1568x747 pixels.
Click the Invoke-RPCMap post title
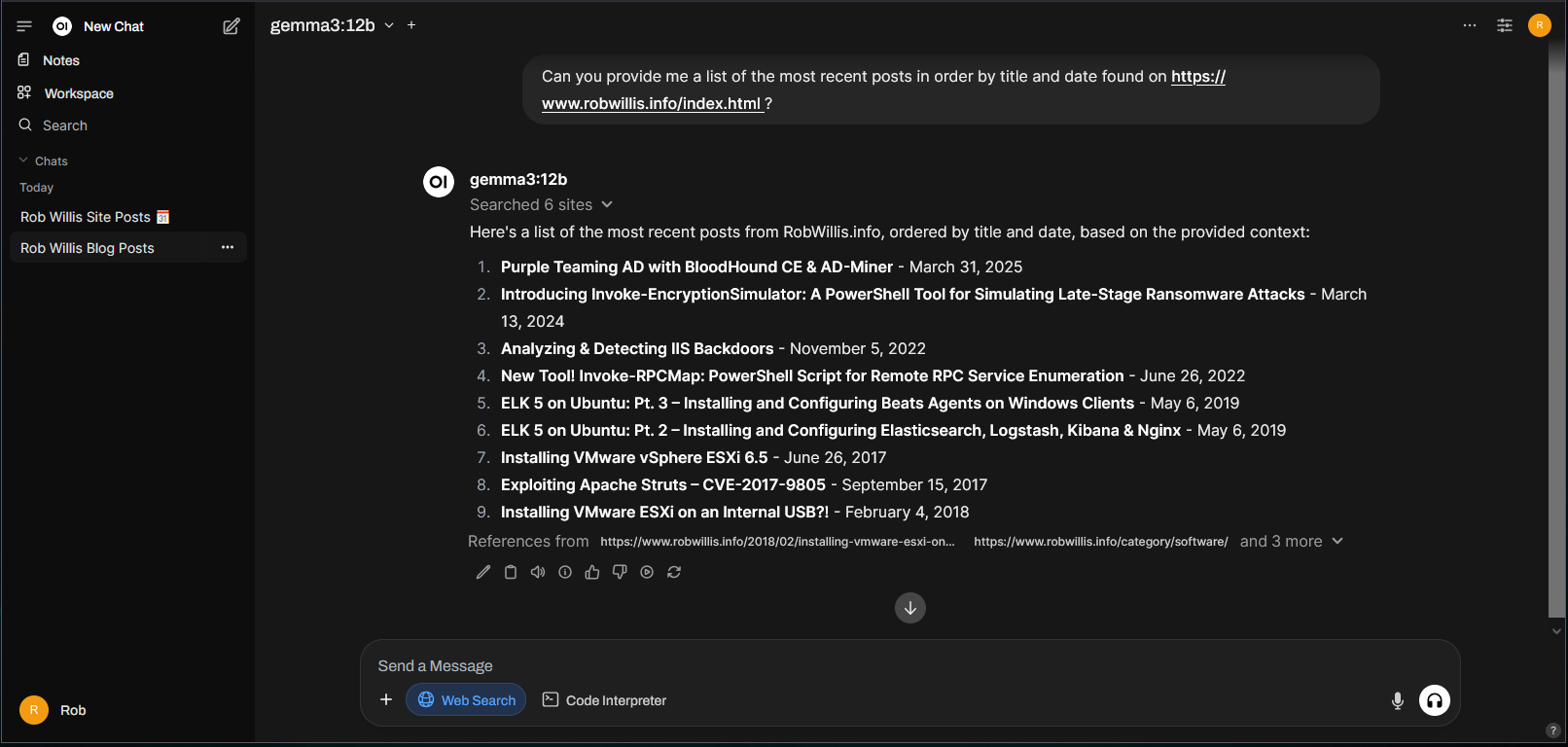pyautogui.click(x=812, y=375)
